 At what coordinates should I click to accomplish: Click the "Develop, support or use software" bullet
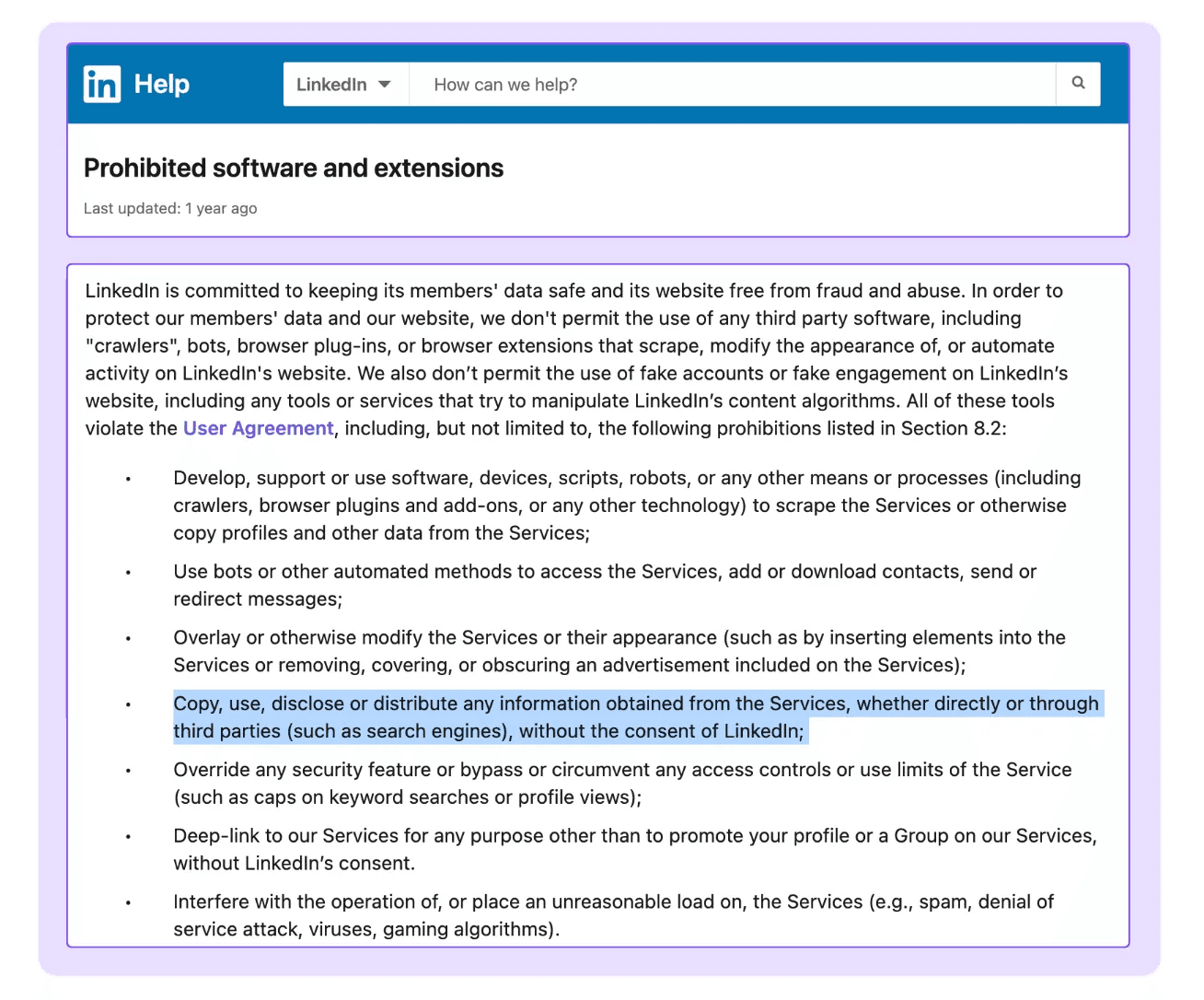627,506
